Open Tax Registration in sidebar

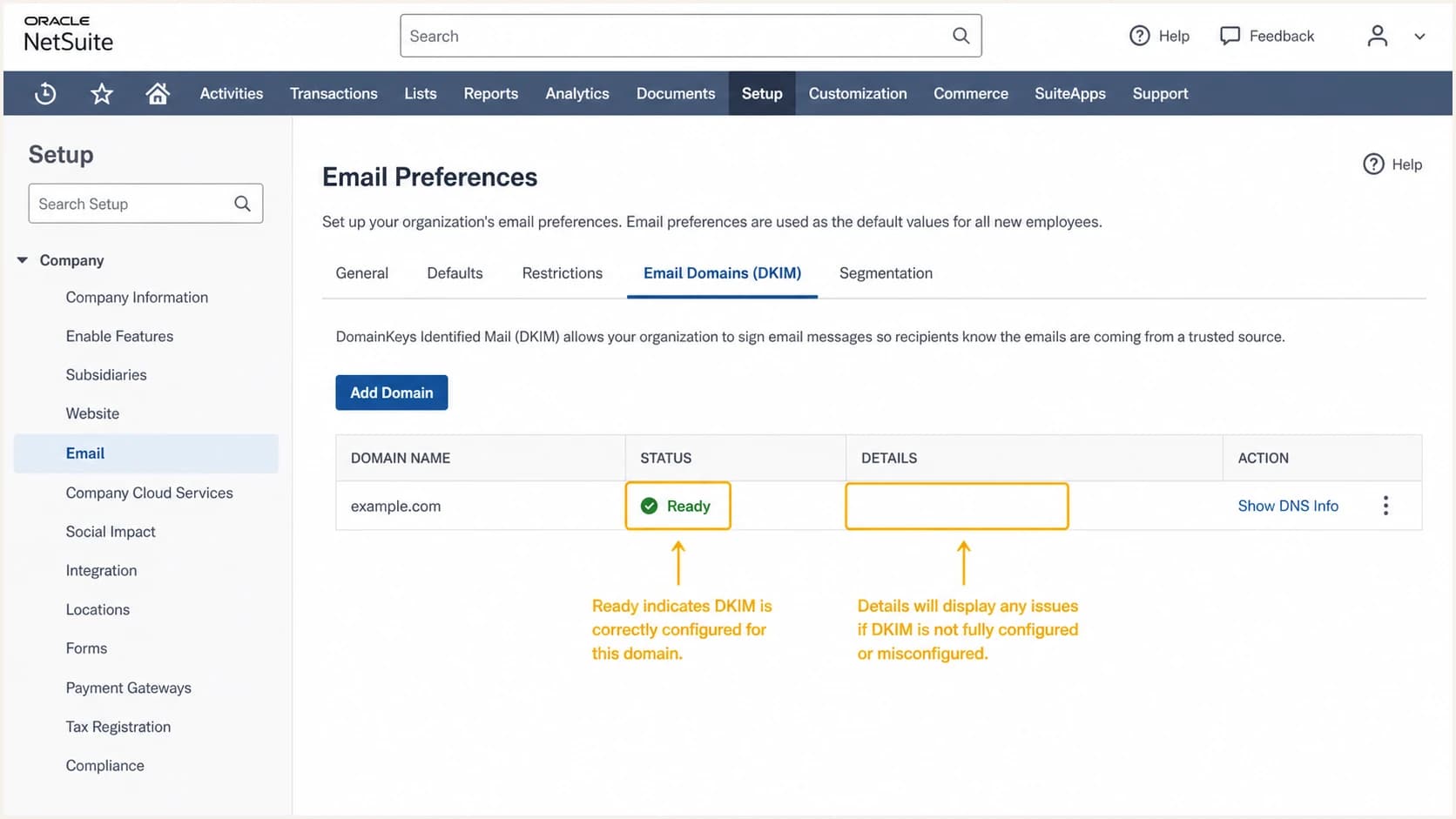click(x=118, y=727)
